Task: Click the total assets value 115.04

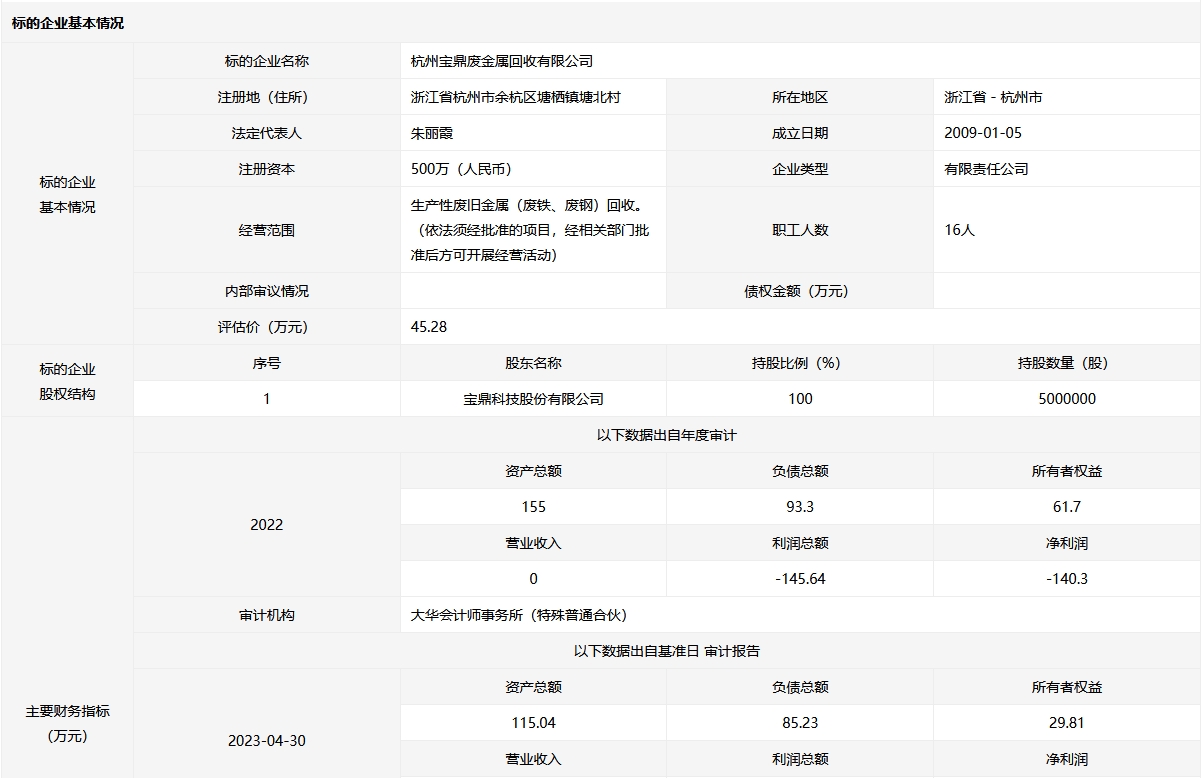Action: [x=533, y=723]
